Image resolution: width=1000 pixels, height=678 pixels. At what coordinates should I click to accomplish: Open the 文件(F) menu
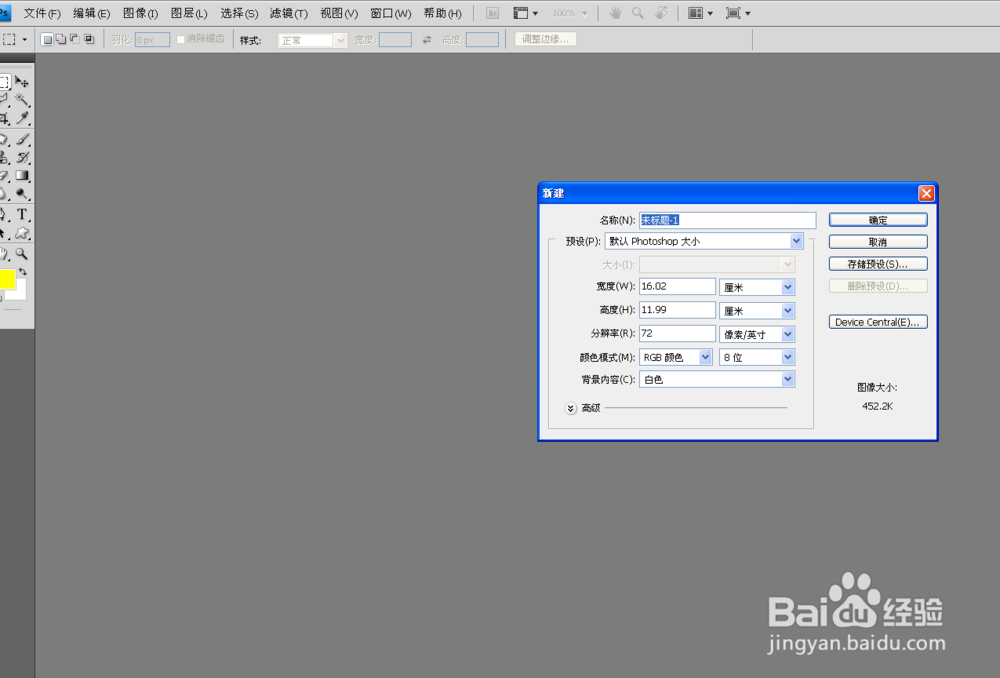click(x=42, y=13)
